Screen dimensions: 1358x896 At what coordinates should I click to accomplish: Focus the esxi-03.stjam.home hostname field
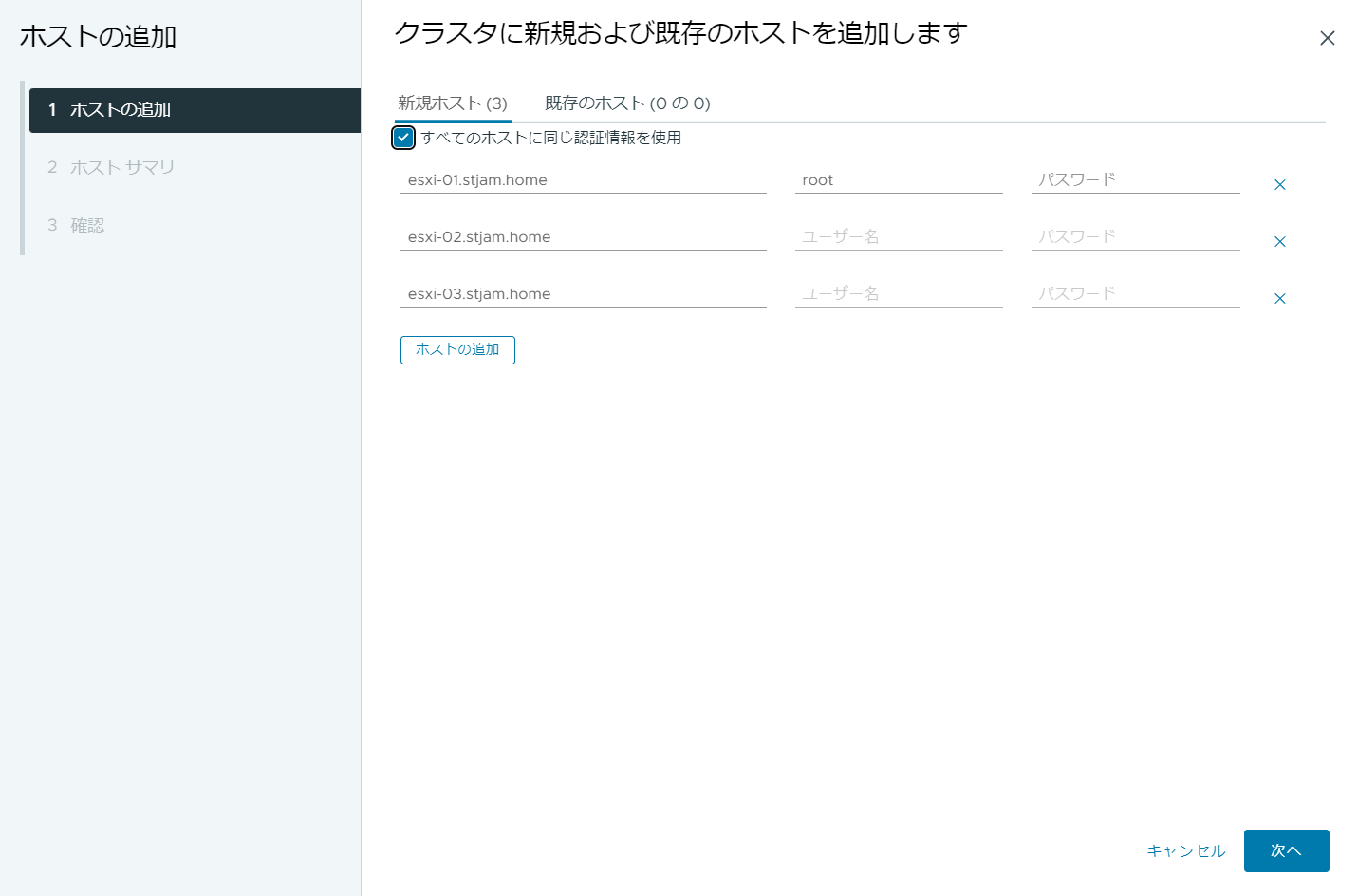(583, 294)
